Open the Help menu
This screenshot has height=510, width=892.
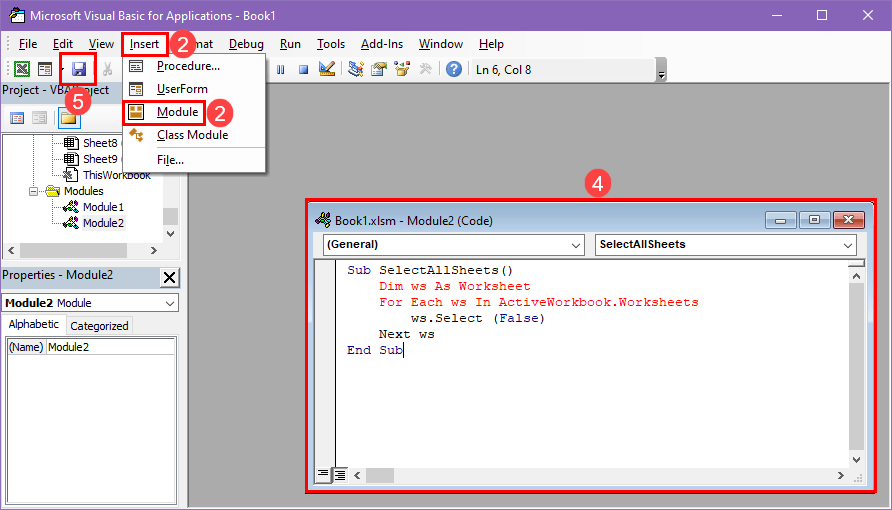491,44
